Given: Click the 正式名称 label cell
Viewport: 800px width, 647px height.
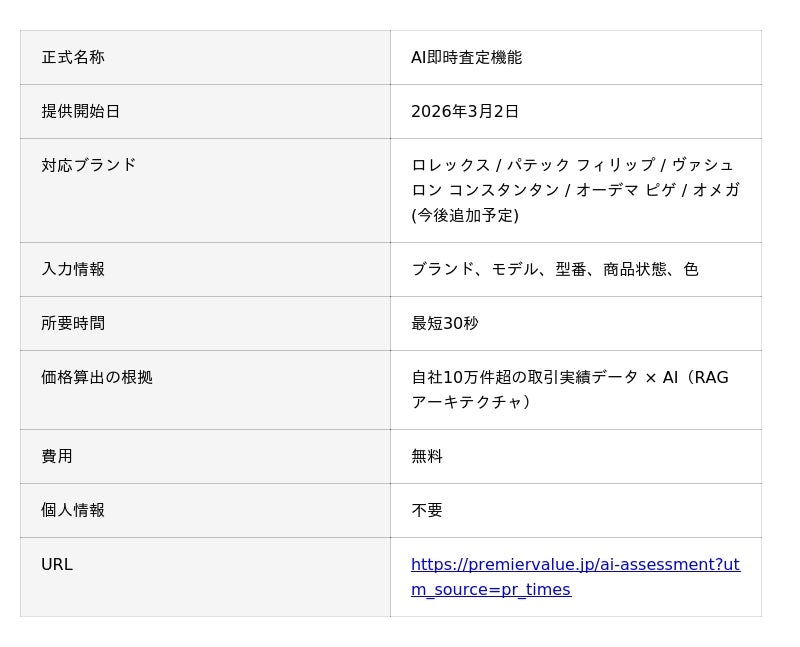Looking at the screenshot, I should 73,58.
